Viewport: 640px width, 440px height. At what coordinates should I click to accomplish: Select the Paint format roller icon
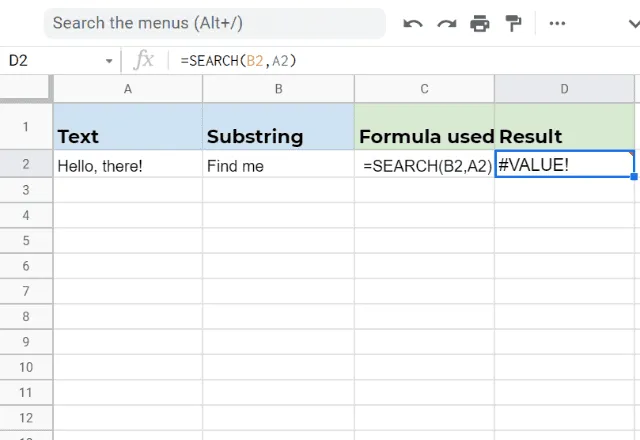pyautogui.click(x=513, y=23)
